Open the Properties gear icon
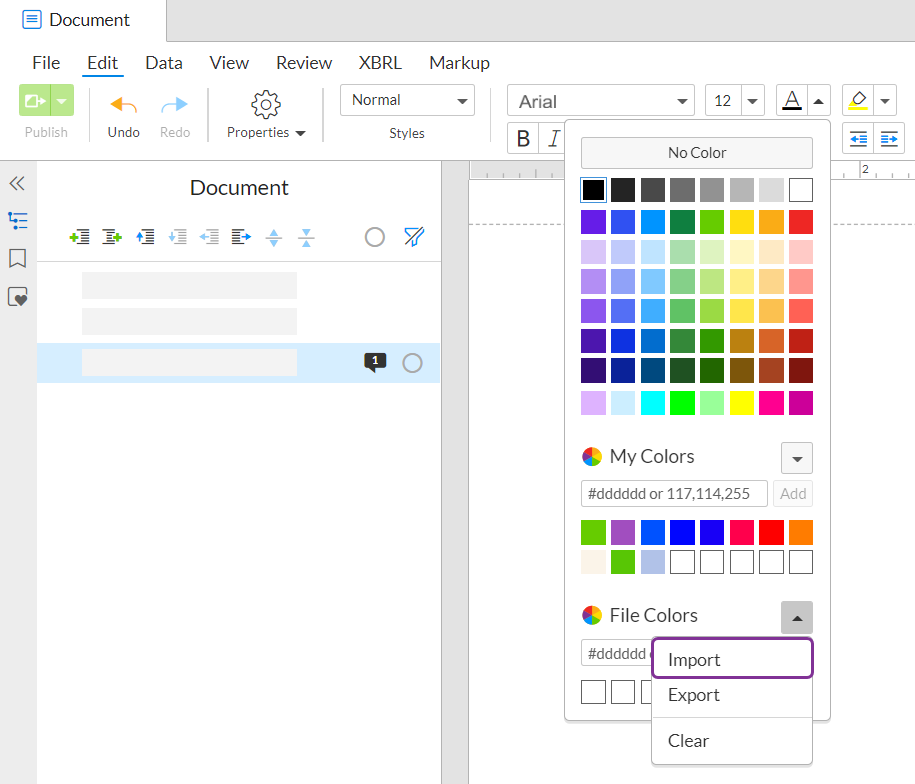 pyautogui.click(x=266, y=104)
